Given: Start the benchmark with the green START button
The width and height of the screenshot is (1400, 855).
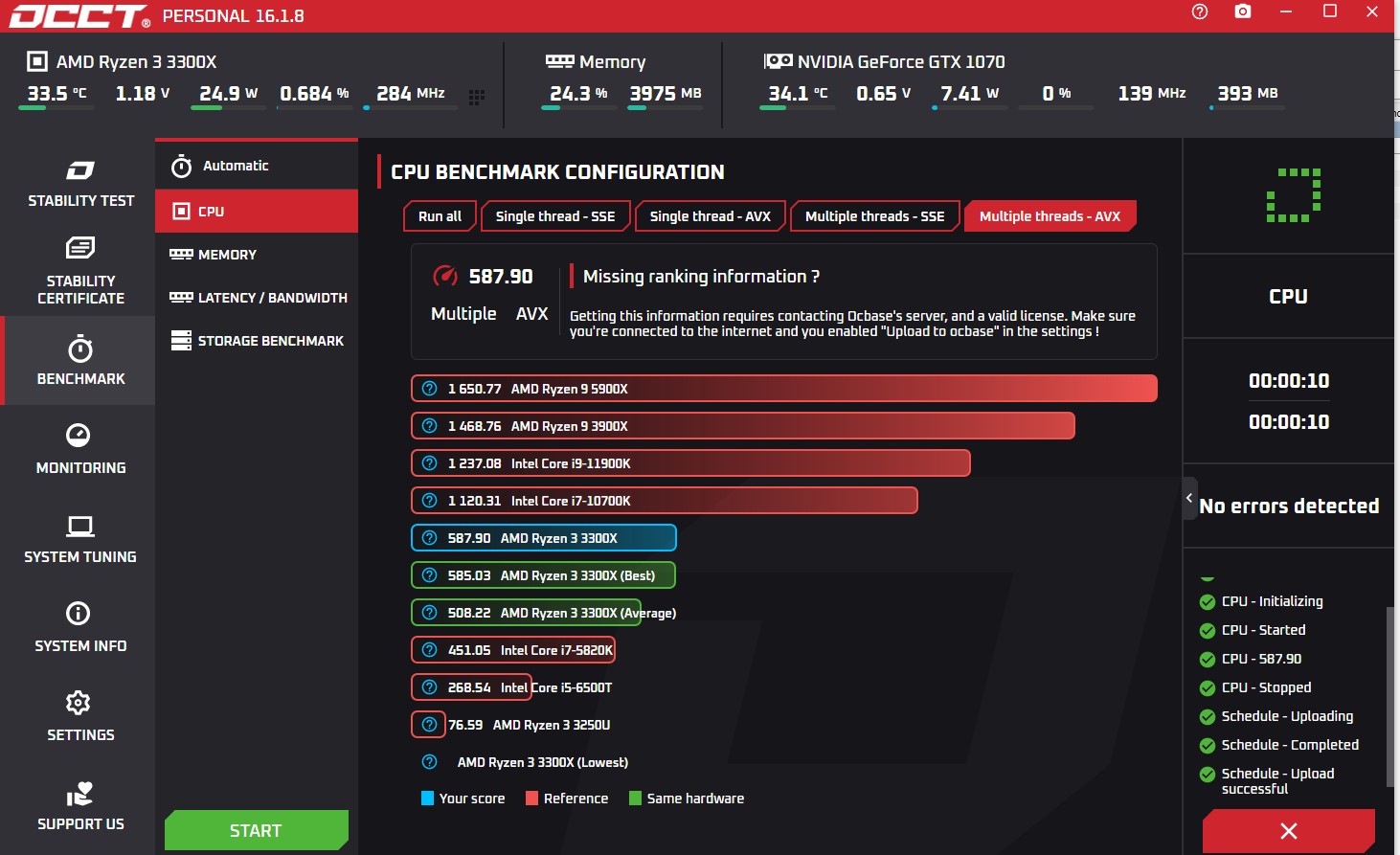Looking at the screenshot, I should click(256, 830).
